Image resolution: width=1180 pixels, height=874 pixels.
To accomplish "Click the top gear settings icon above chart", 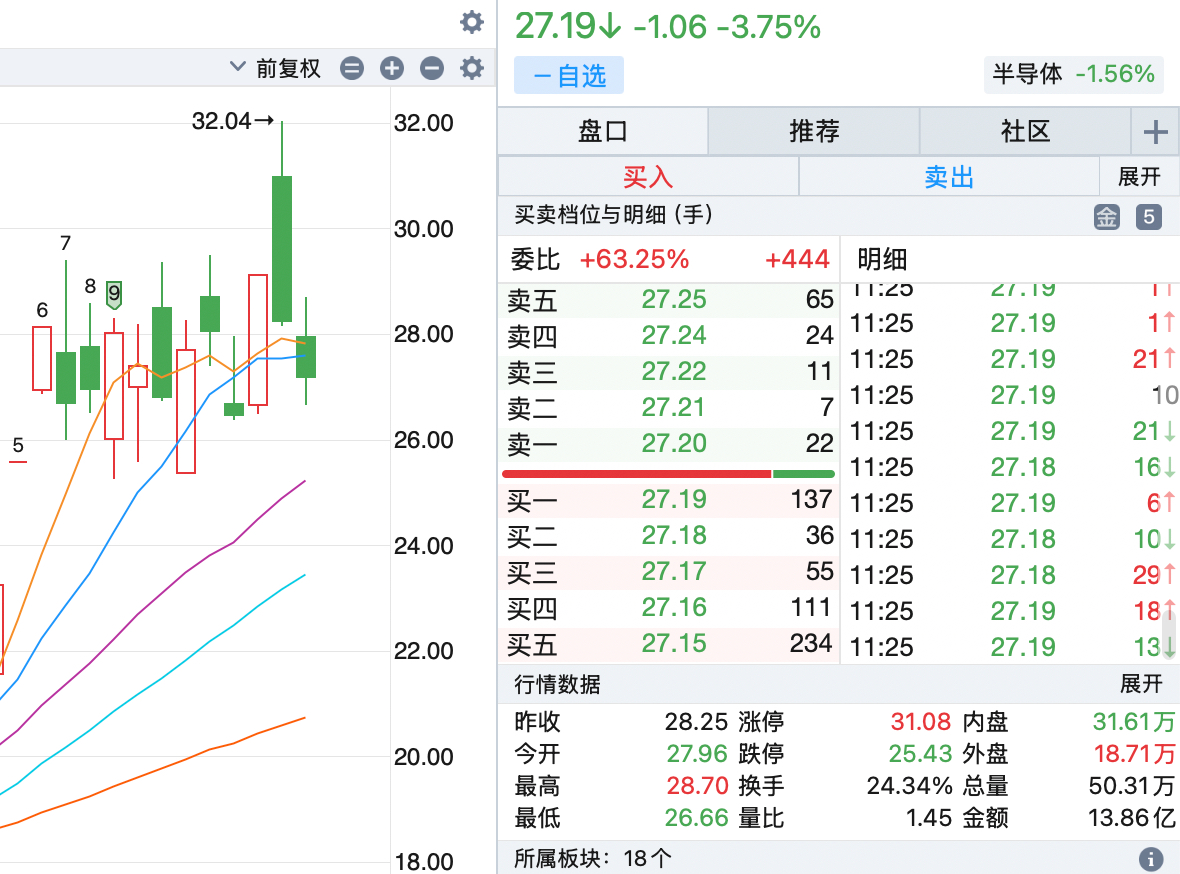I will pyautogui.click(x=472, y=22).
